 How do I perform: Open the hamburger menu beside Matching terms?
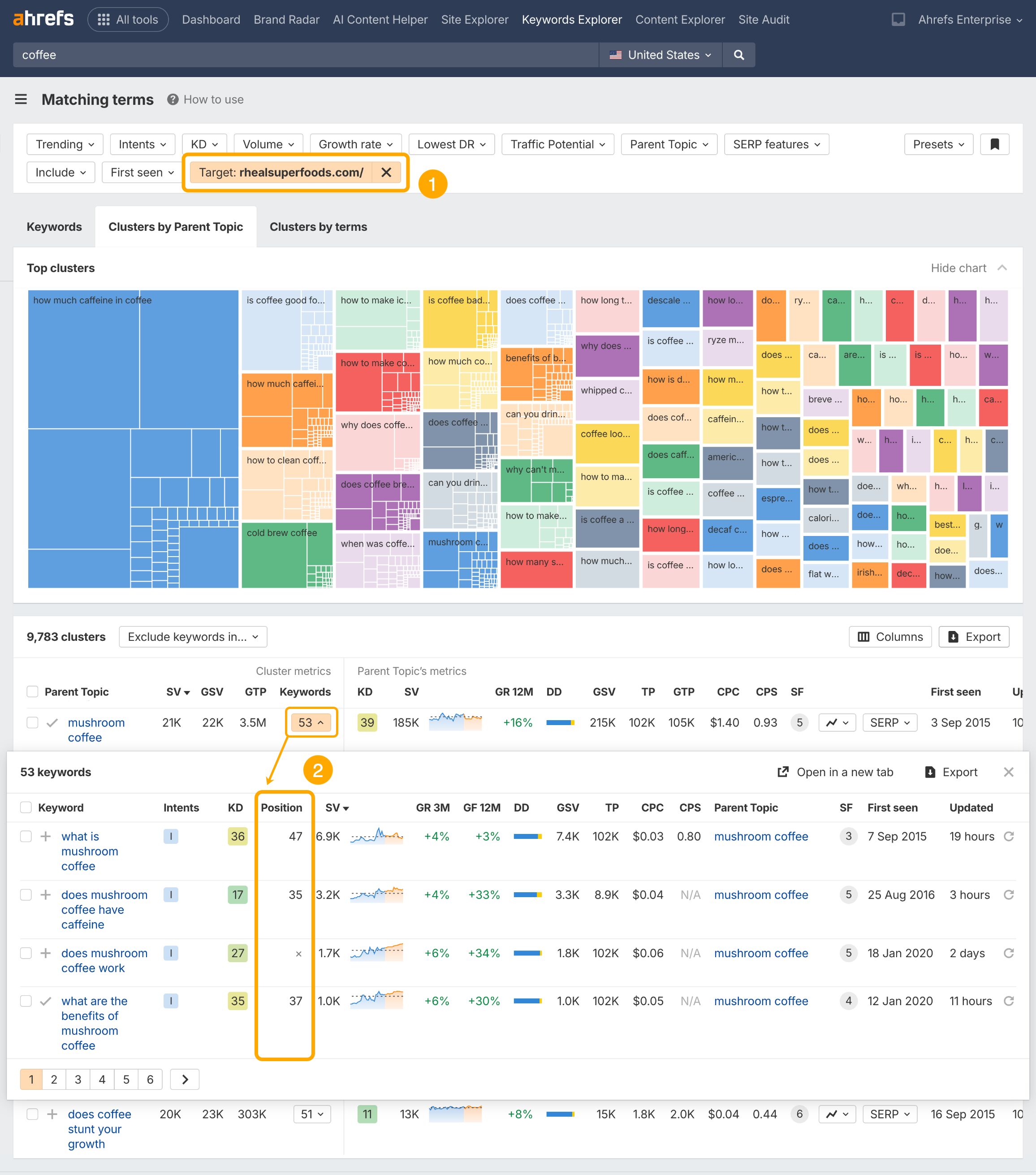(x=21, y=99)
